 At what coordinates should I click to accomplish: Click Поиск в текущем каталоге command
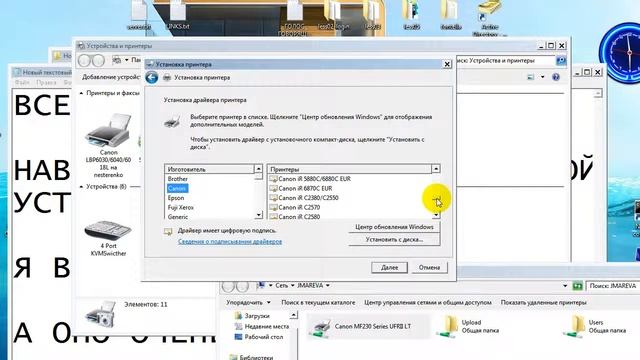tap(318, 303)
